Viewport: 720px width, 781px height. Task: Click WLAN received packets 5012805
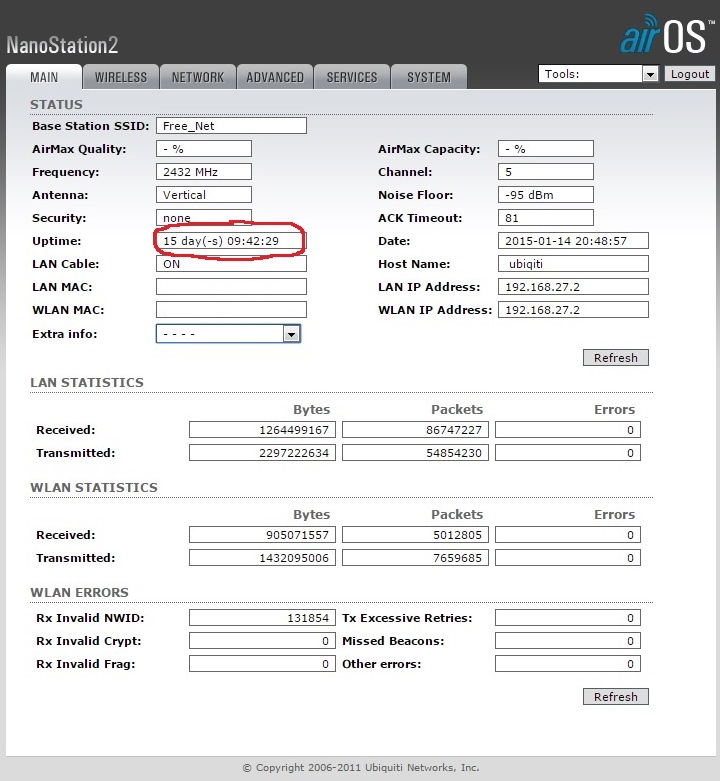point(415,535)
